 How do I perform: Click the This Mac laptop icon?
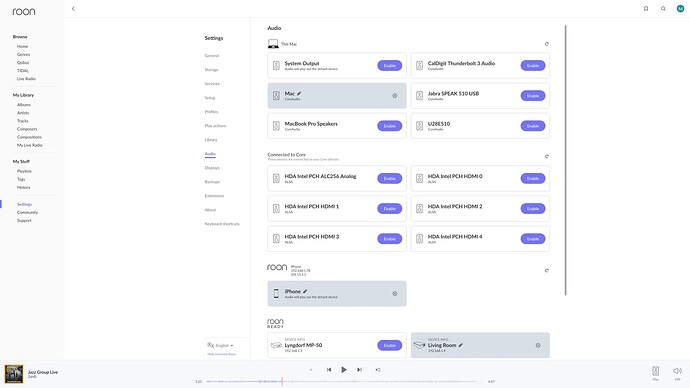pos(273,44)
